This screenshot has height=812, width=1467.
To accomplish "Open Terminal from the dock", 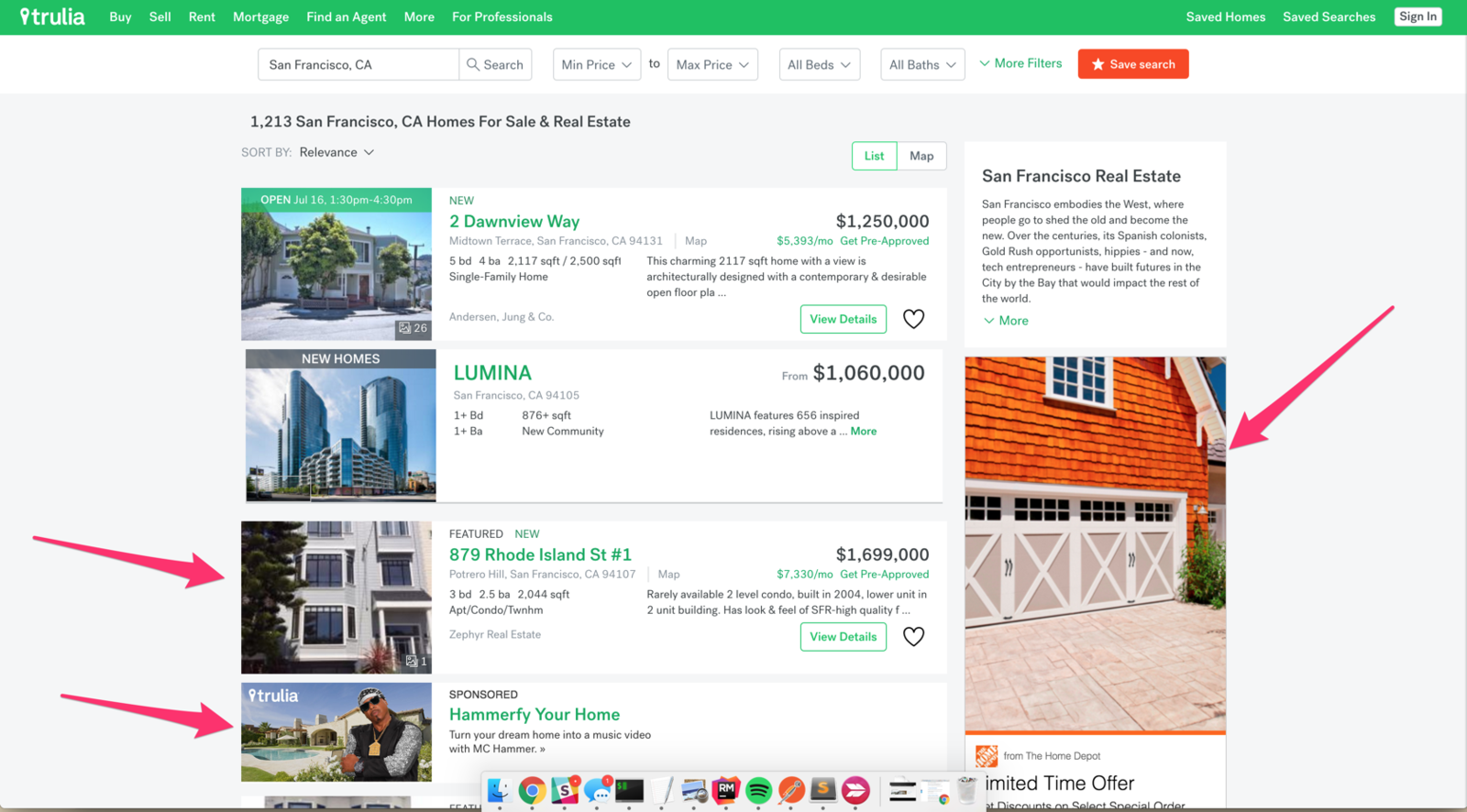I will pyautogui.click(x=630, y=790).
